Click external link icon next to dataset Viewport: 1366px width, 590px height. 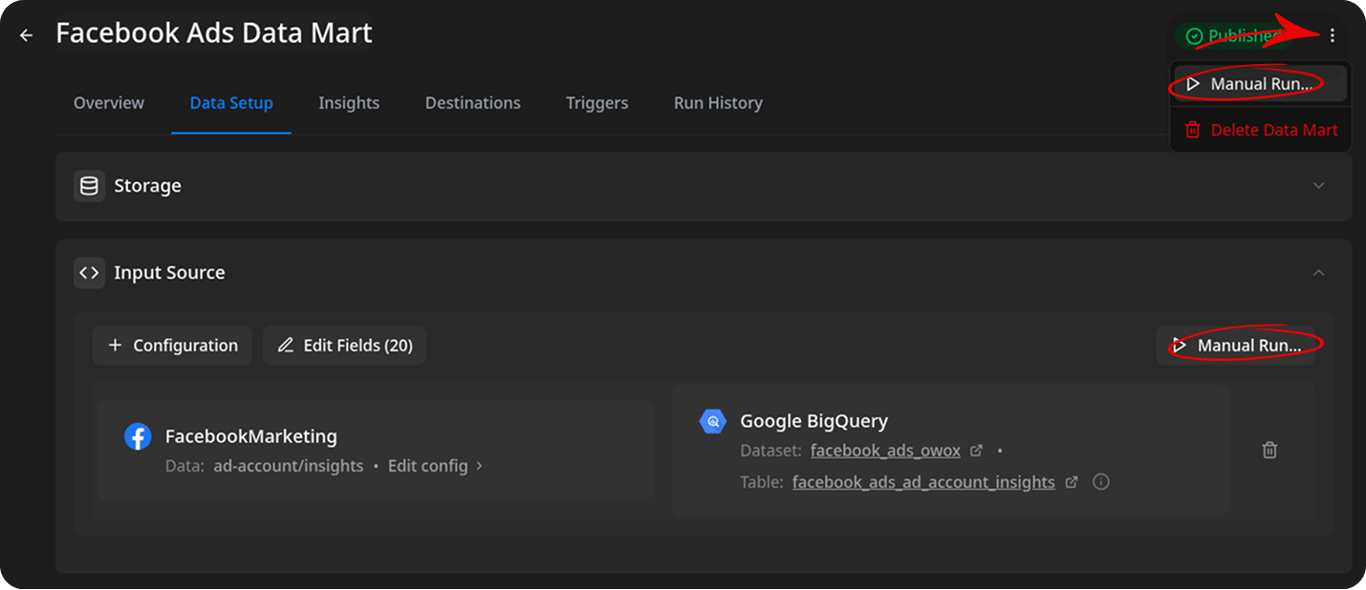click(977, 451)
